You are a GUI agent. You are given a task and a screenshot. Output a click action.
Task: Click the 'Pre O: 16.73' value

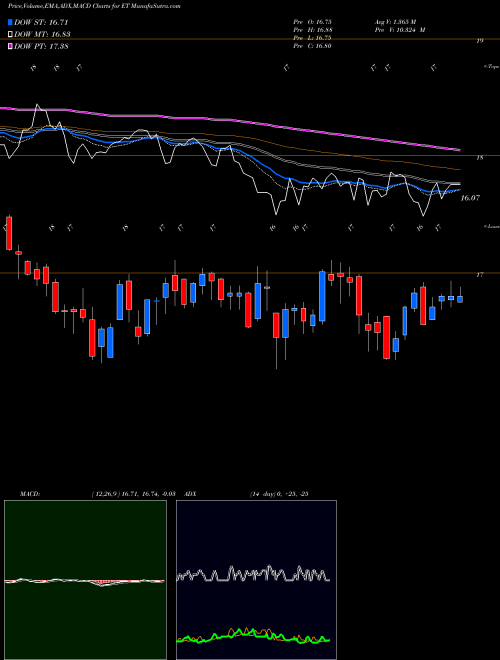[313, 22]
